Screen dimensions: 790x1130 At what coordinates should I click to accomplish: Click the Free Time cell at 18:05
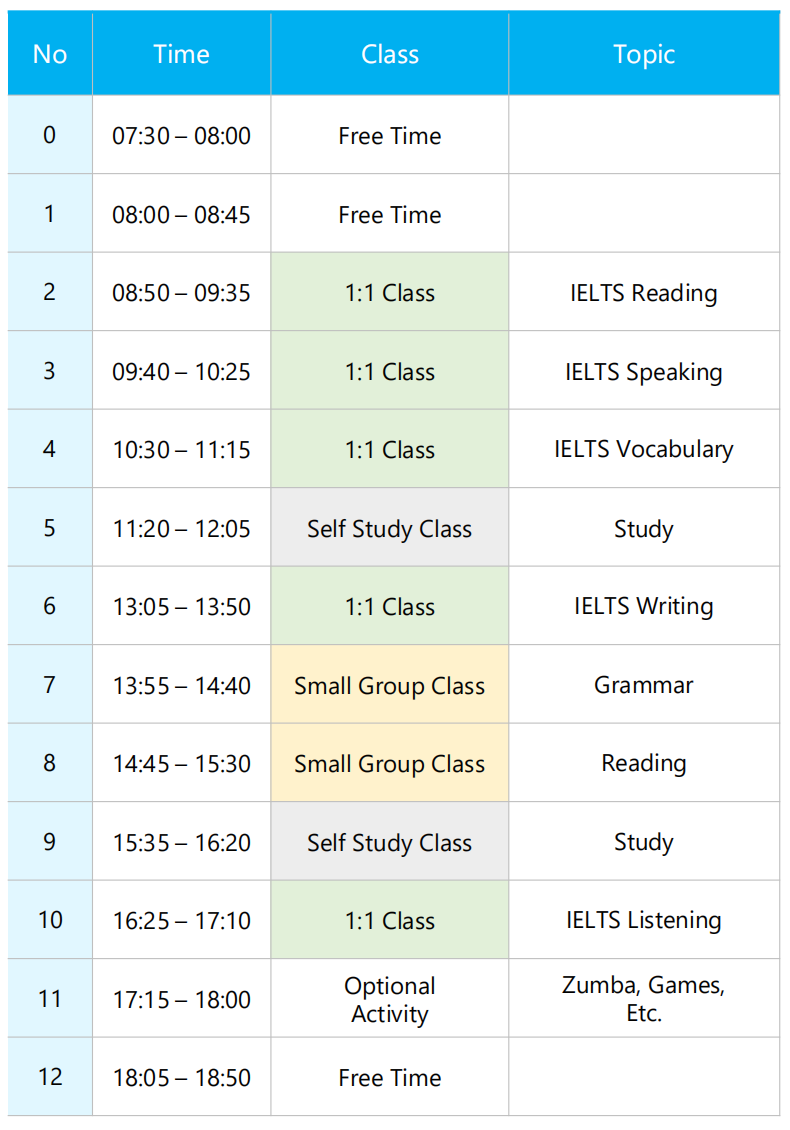pos(390,1077)
